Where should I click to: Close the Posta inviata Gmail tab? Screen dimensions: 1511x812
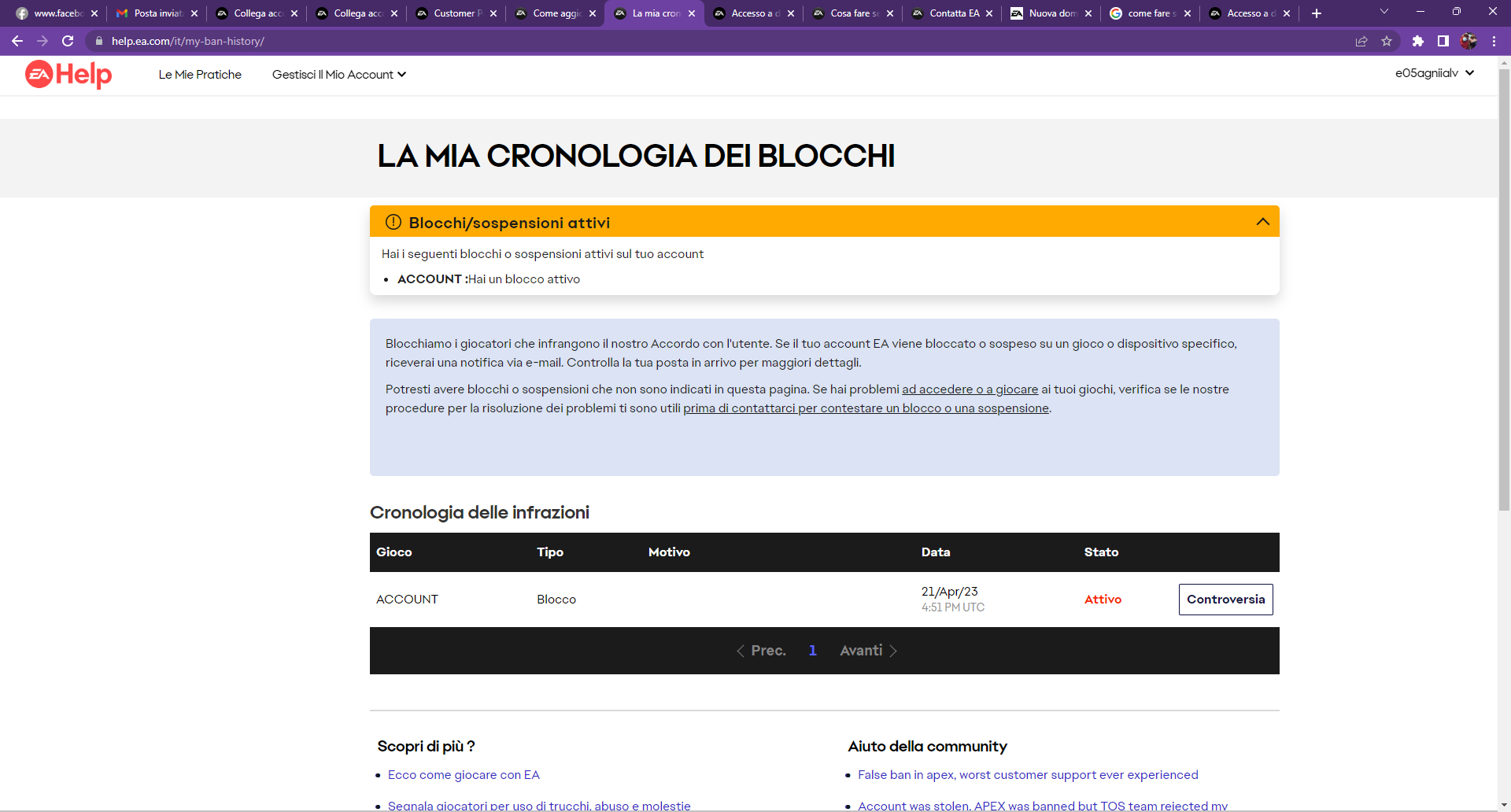point(194,13)
